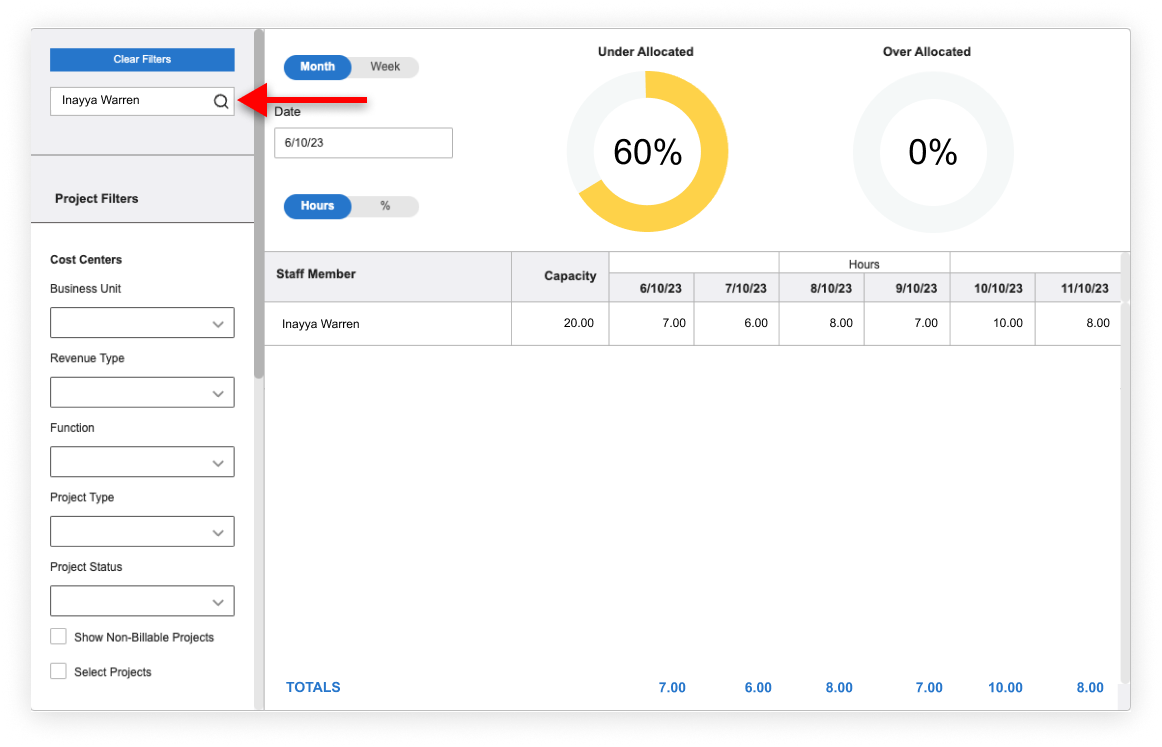Expand the Project Type dropdown
1162x747 pixels.
142,532
